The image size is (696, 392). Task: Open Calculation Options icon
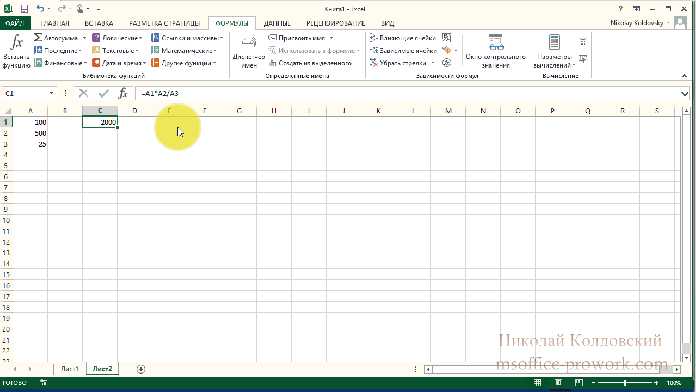554,42
